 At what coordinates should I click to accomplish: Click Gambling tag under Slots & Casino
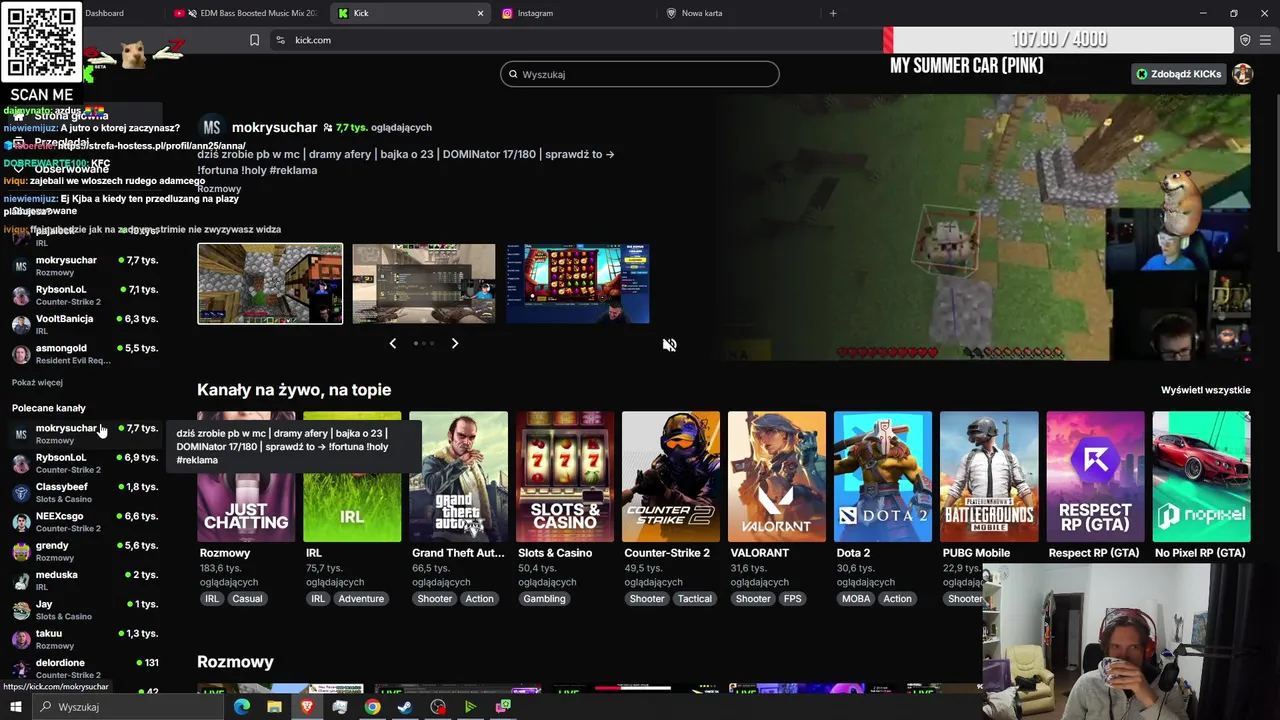(x=545, y=599)
